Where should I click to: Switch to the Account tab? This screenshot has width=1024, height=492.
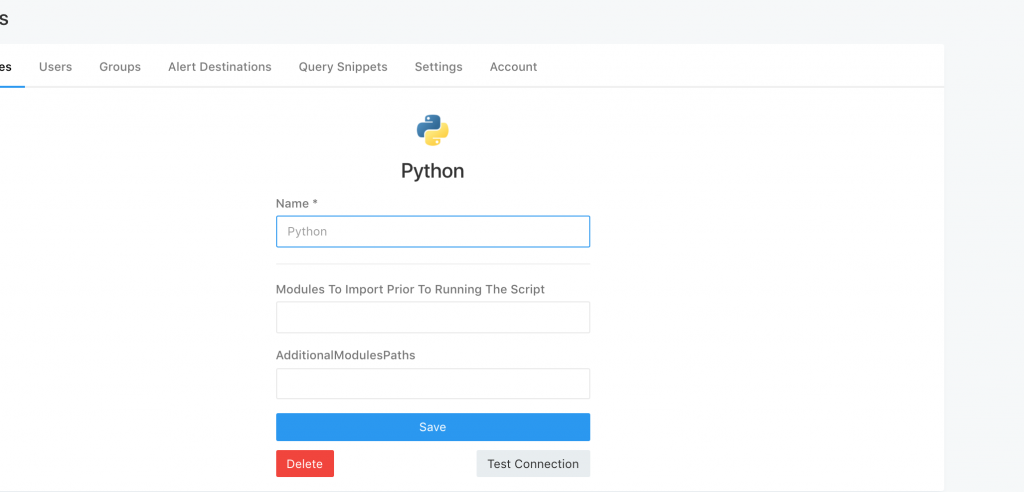513,67
